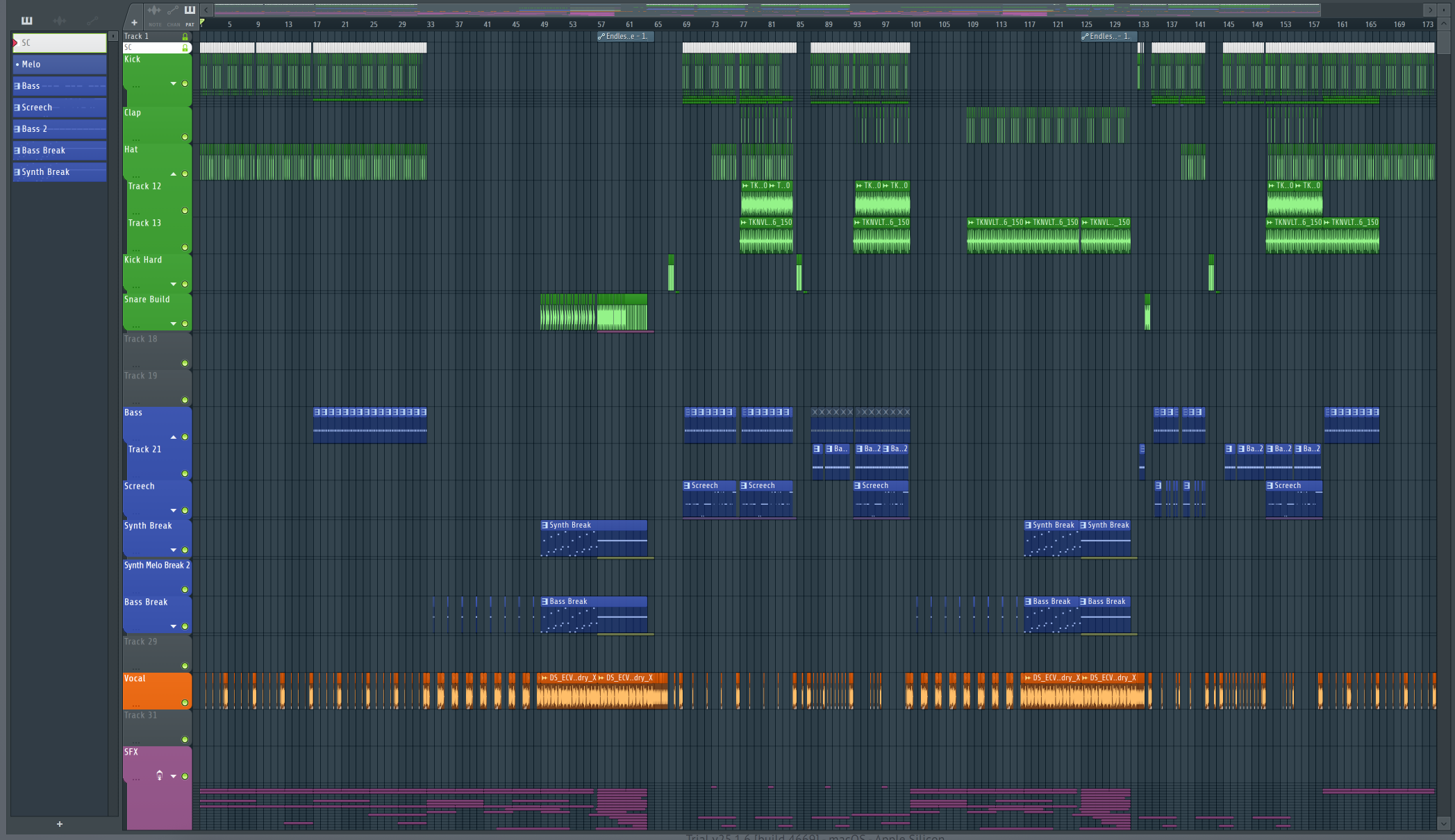
Task: Click the second Endles automation clip icon
Action: [x=1086, y=36]
